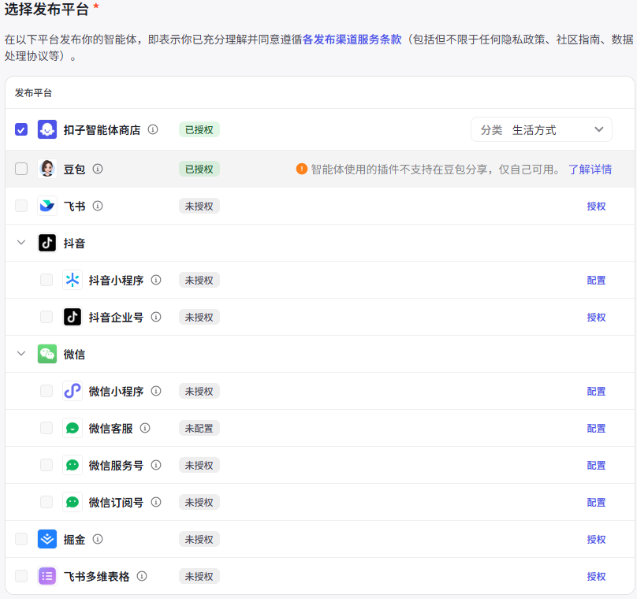Open info tooltip next to 微信订阅号

click(x=156, y=502)
